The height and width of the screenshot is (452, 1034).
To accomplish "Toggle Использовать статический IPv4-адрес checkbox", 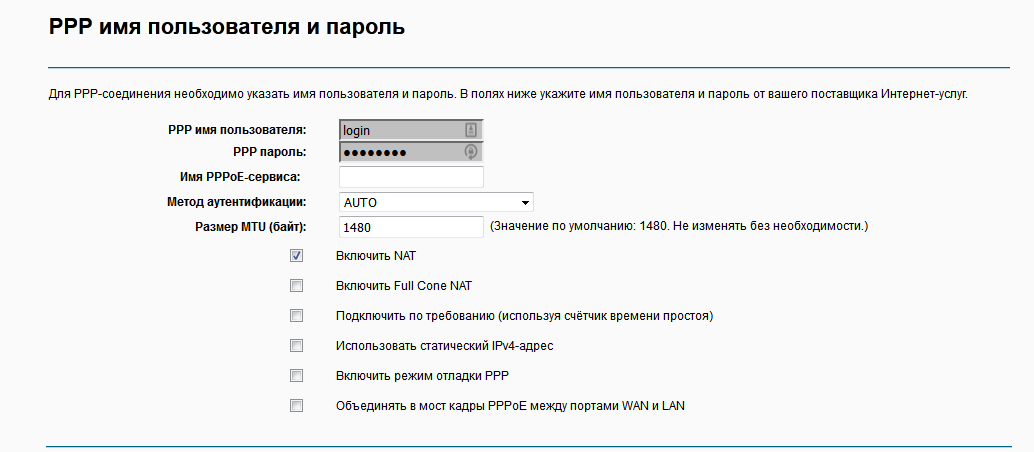I will pyautogui.click(x=297, y=346).
